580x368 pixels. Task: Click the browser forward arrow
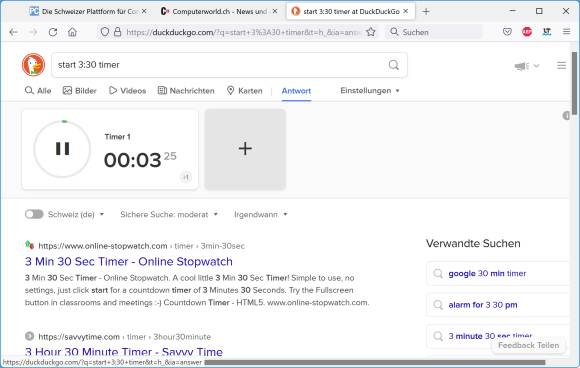point(33,32)
